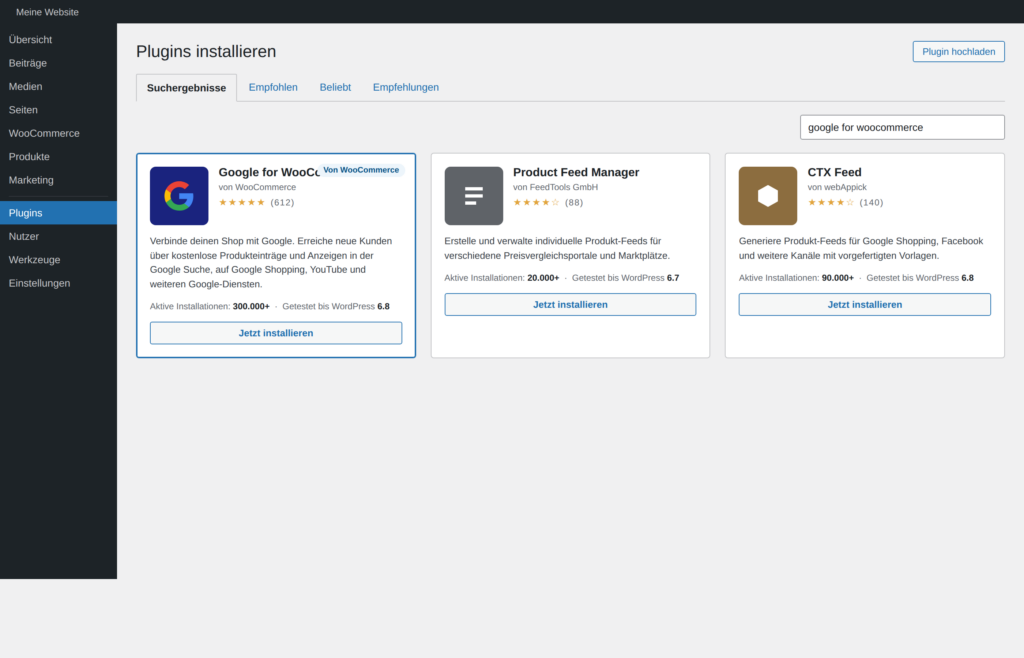Open the Beliebt tab
The image size is (1024, 658).
(x=335, y=87)
